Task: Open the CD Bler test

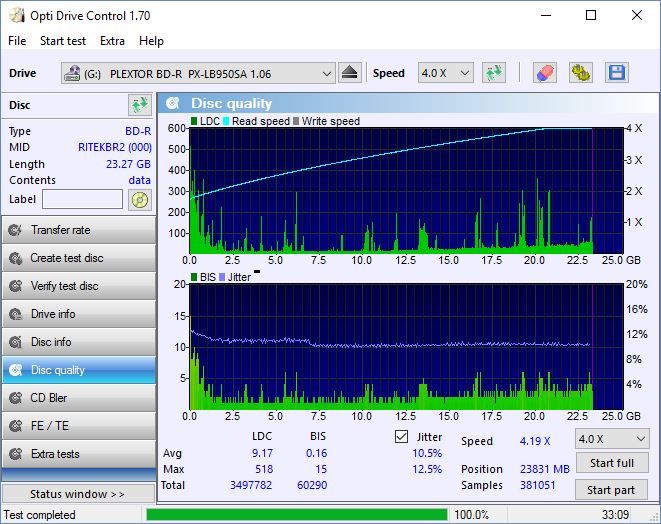Action: pos(79,398)
